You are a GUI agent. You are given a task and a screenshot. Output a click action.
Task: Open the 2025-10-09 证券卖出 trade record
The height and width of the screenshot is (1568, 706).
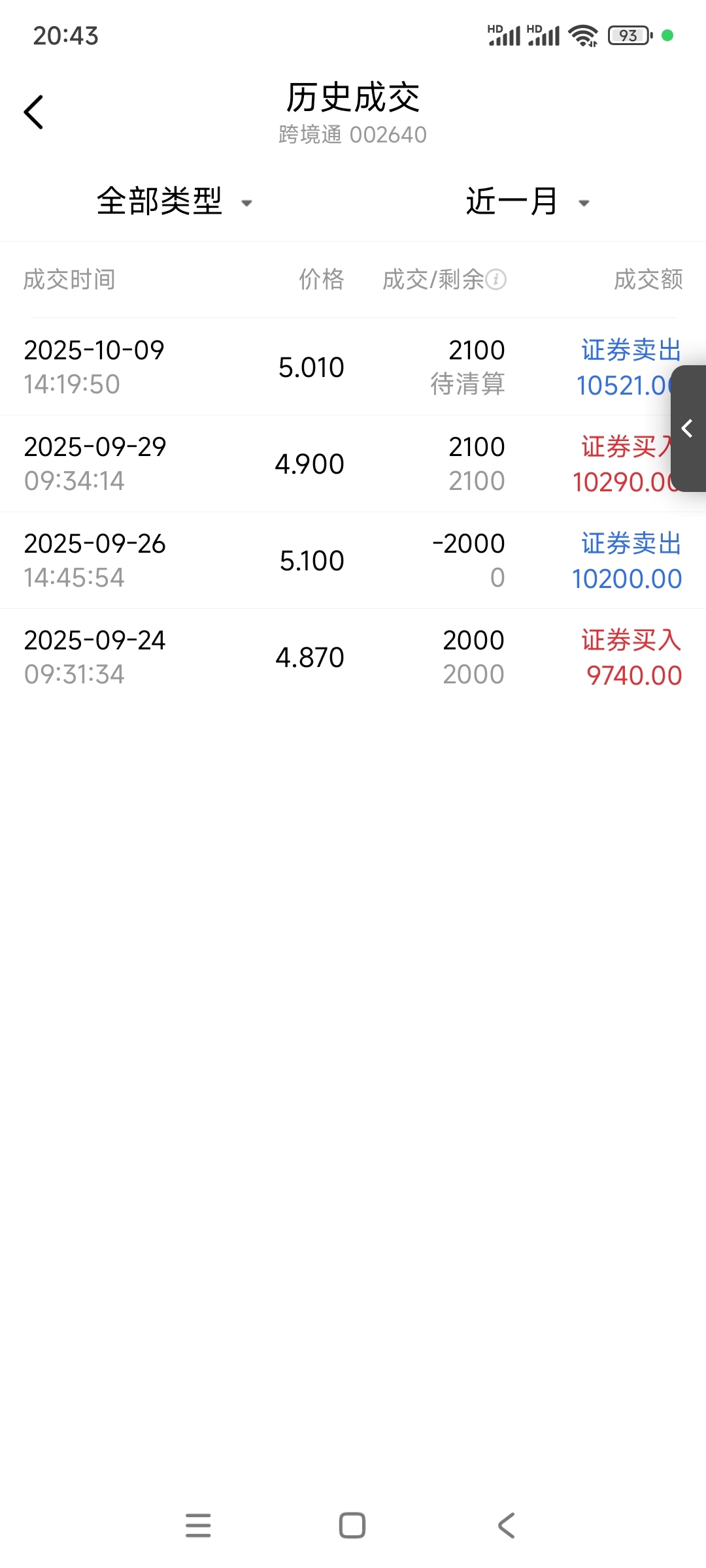(x=353, y=367)
